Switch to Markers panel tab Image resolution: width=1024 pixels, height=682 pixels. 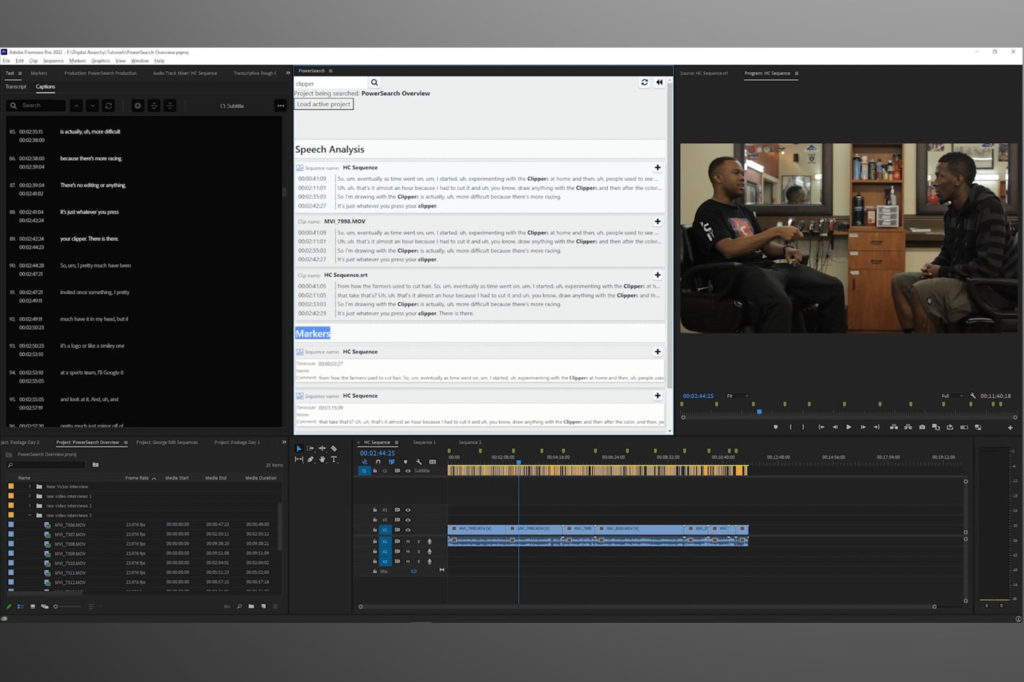tap(39, 73)
